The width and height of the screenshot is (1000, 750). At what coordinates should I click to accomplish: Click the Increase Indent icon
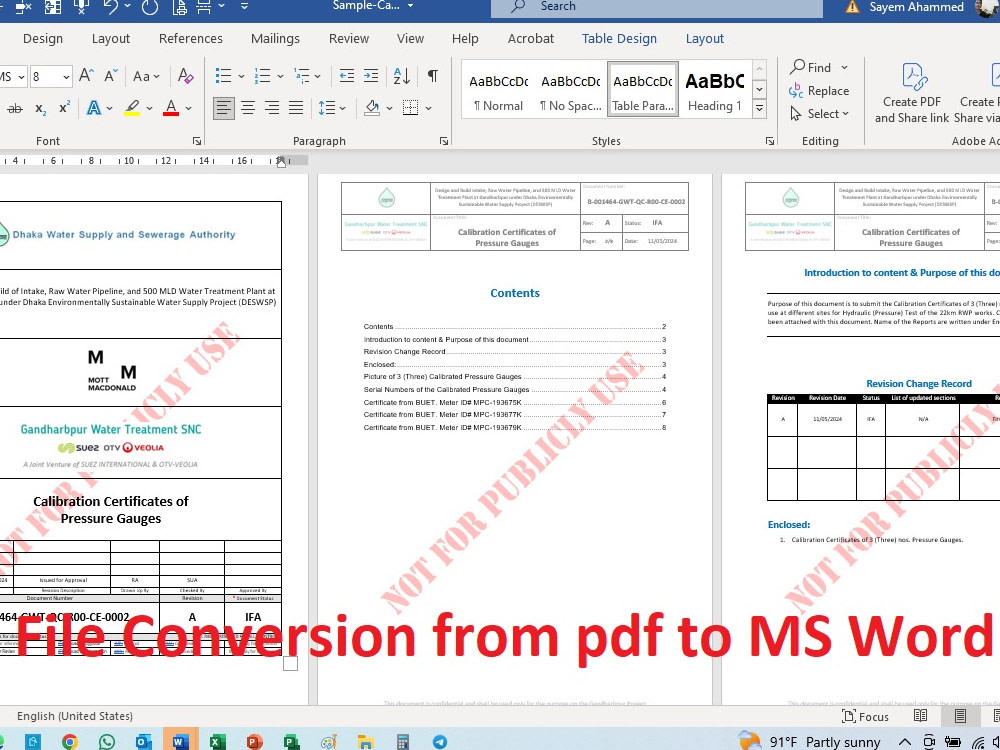coord(371,76)
